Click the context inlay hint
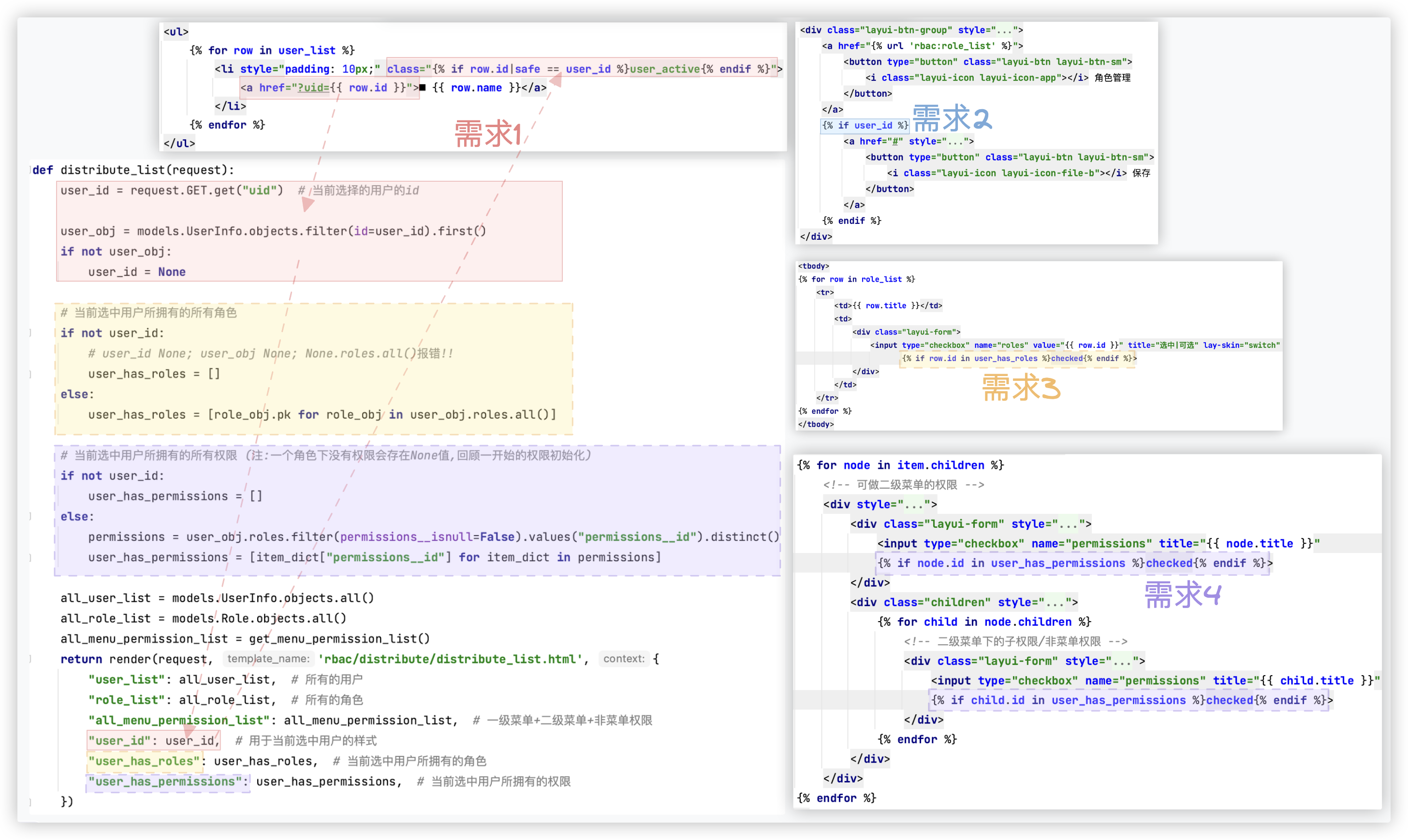The image size is (1408, 840). 623,659
